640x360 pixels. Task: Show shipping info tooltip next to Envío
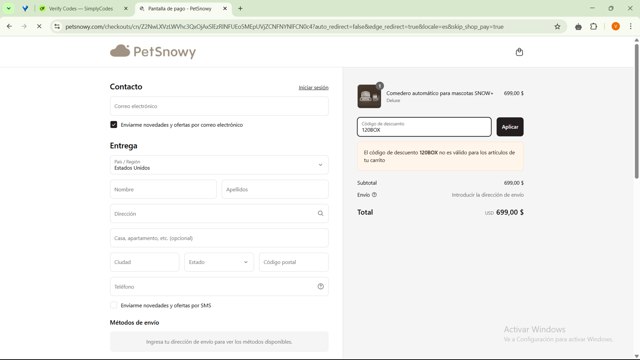(374, 195)
